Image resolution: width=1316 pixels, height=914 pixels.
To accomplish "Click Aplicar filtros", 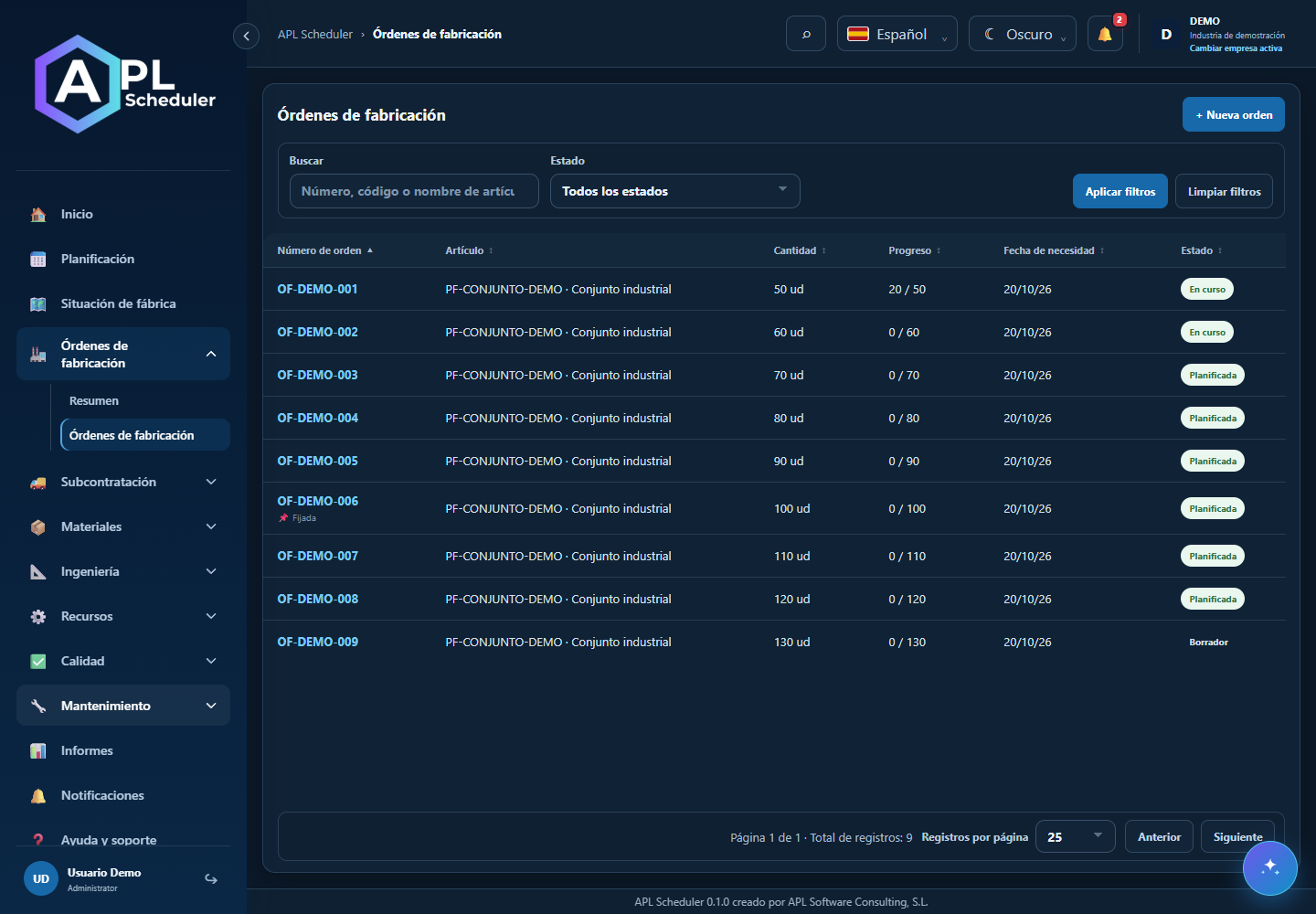I will tap(1120, 191).
